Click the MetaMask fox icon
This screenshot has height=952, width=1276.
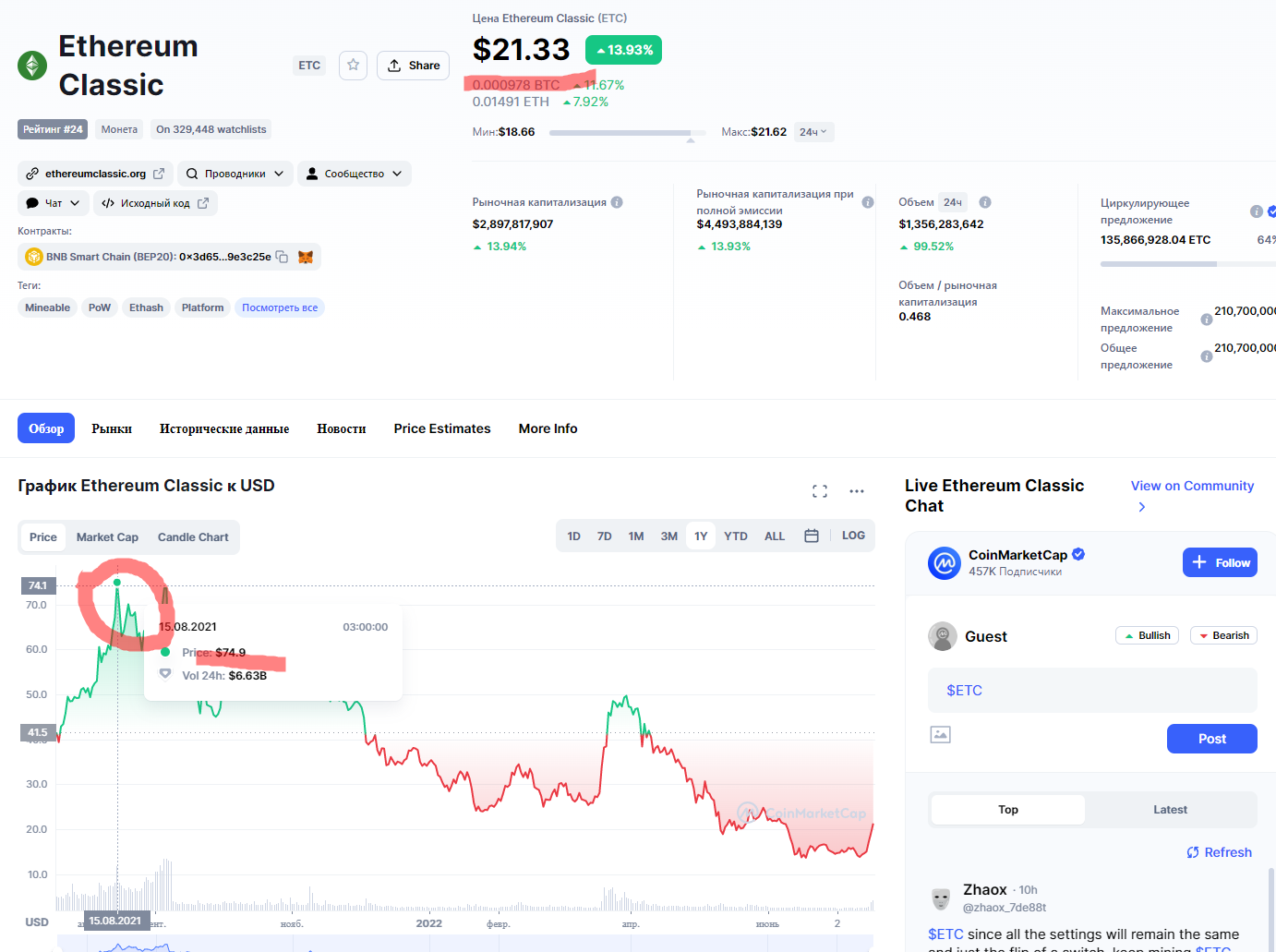coord(306,257)
